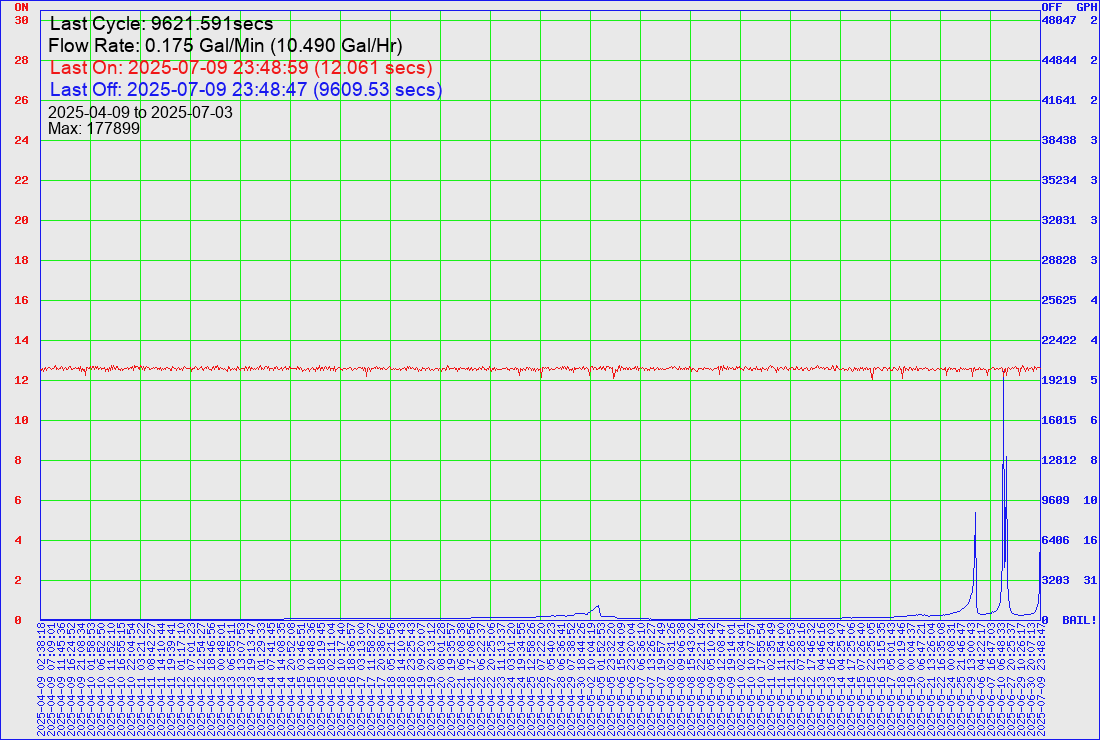Click the red '18' ON-axis label

(x=21, y=260)
